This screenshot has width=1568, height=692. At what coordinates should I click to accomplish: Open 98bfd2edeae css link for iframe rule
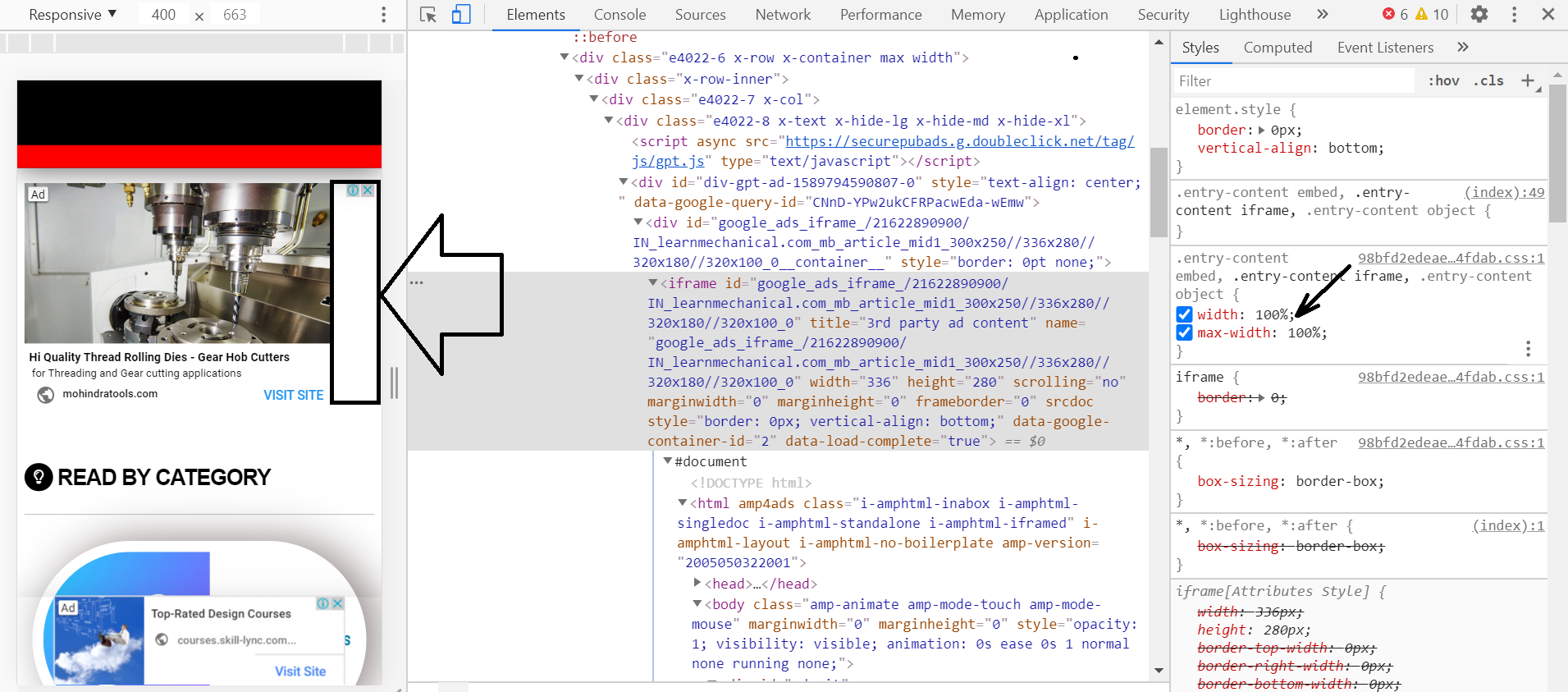pyautogui.click(x=1451, y=377)
